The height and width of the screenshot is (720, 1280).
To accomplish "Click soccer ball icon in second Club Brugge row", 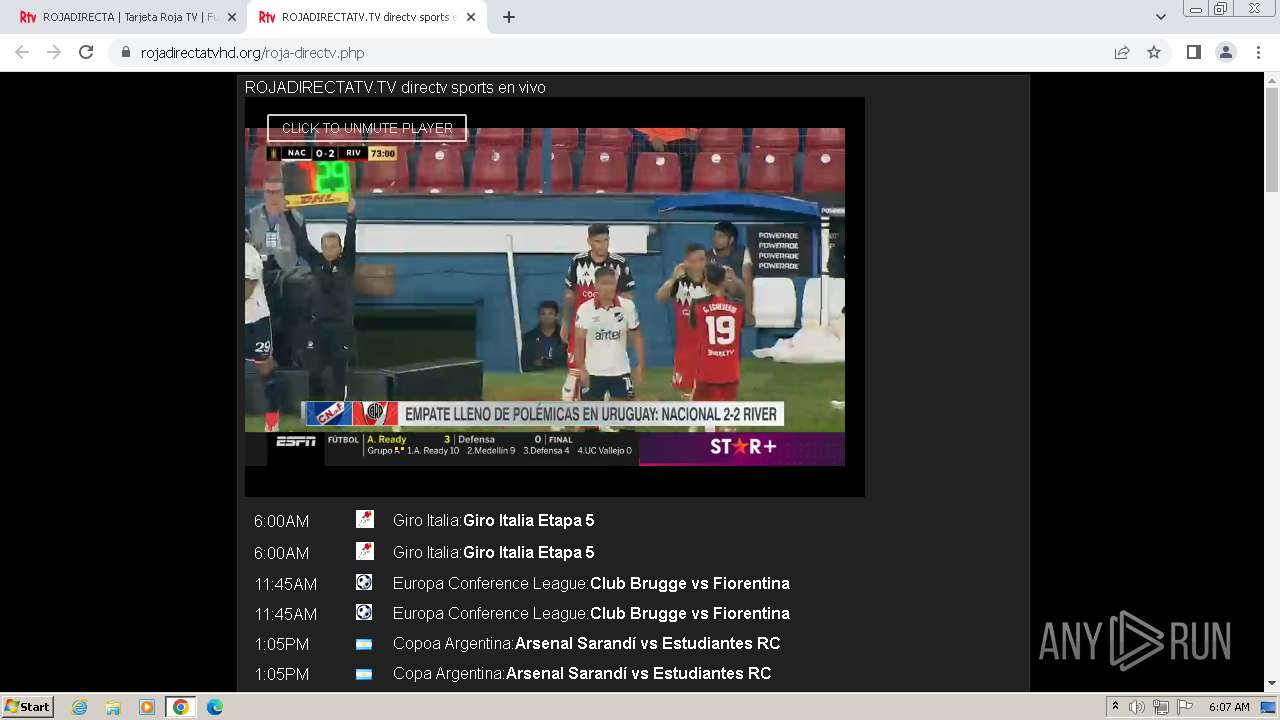I will point(364,612).
